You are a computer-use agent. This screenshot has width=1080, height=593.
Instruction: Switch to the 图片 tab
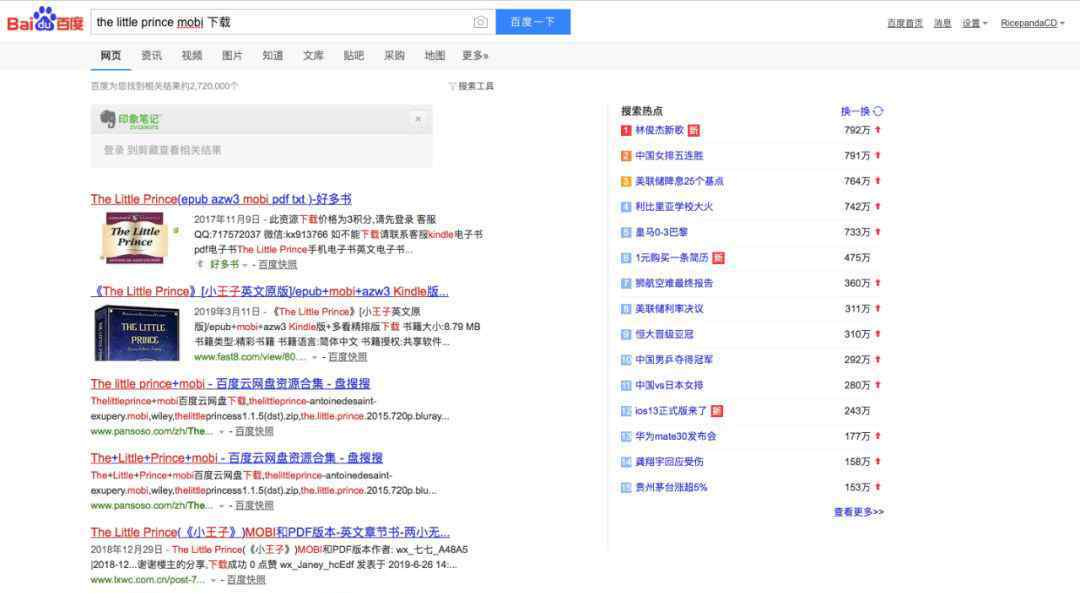click(232, 56)
